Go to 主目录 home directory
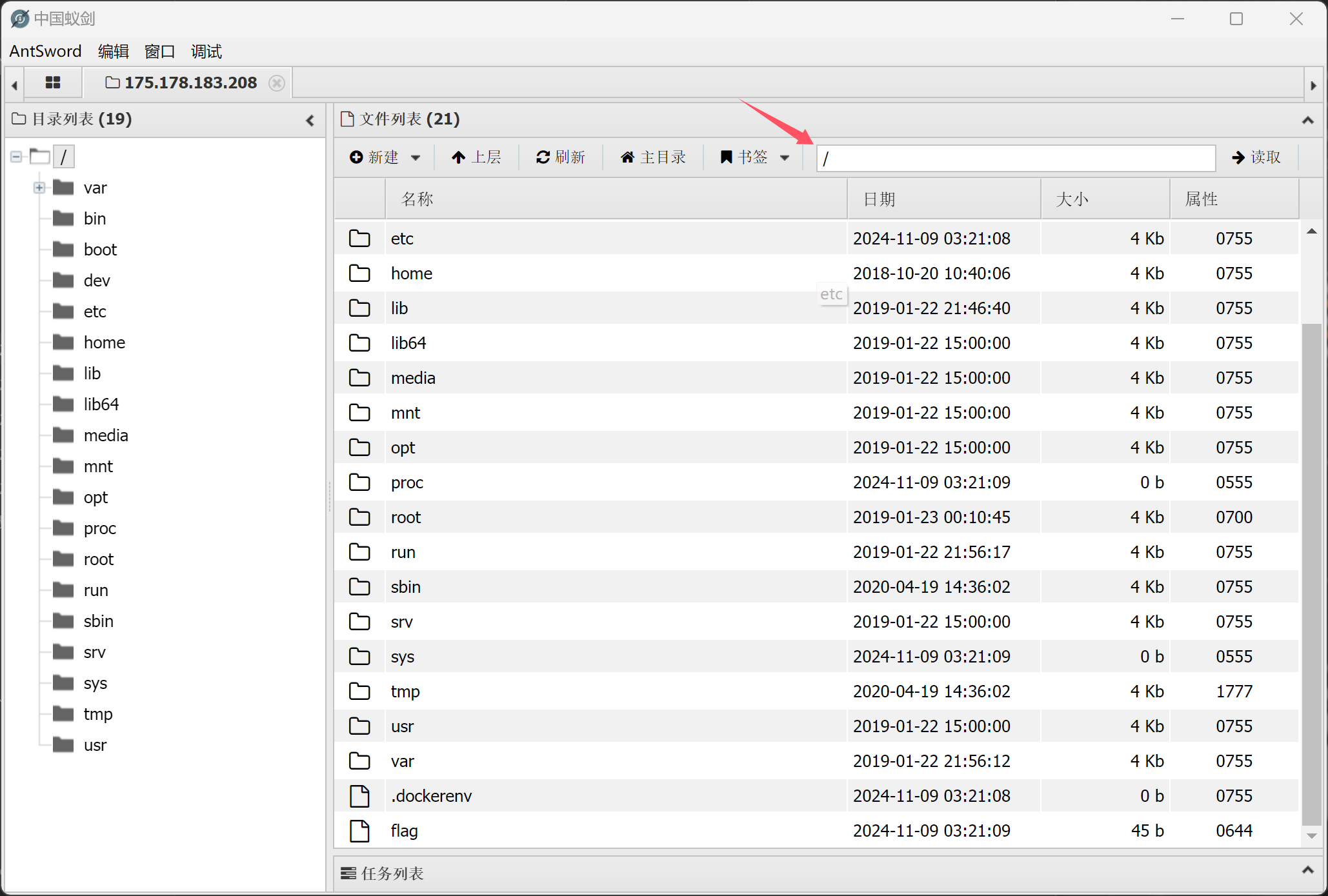1328x896 pixels. 653,157
